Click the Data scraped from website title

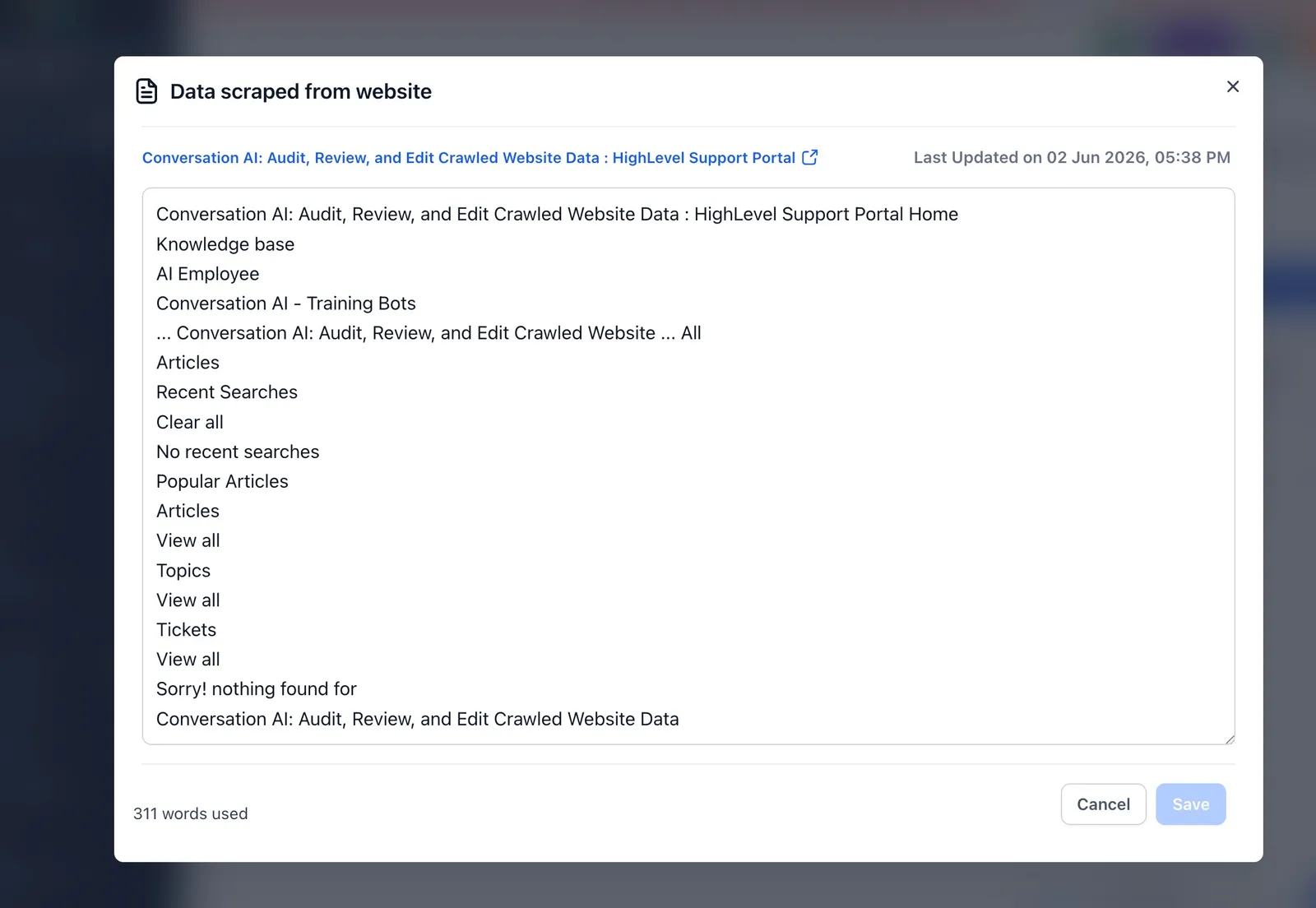301,91
